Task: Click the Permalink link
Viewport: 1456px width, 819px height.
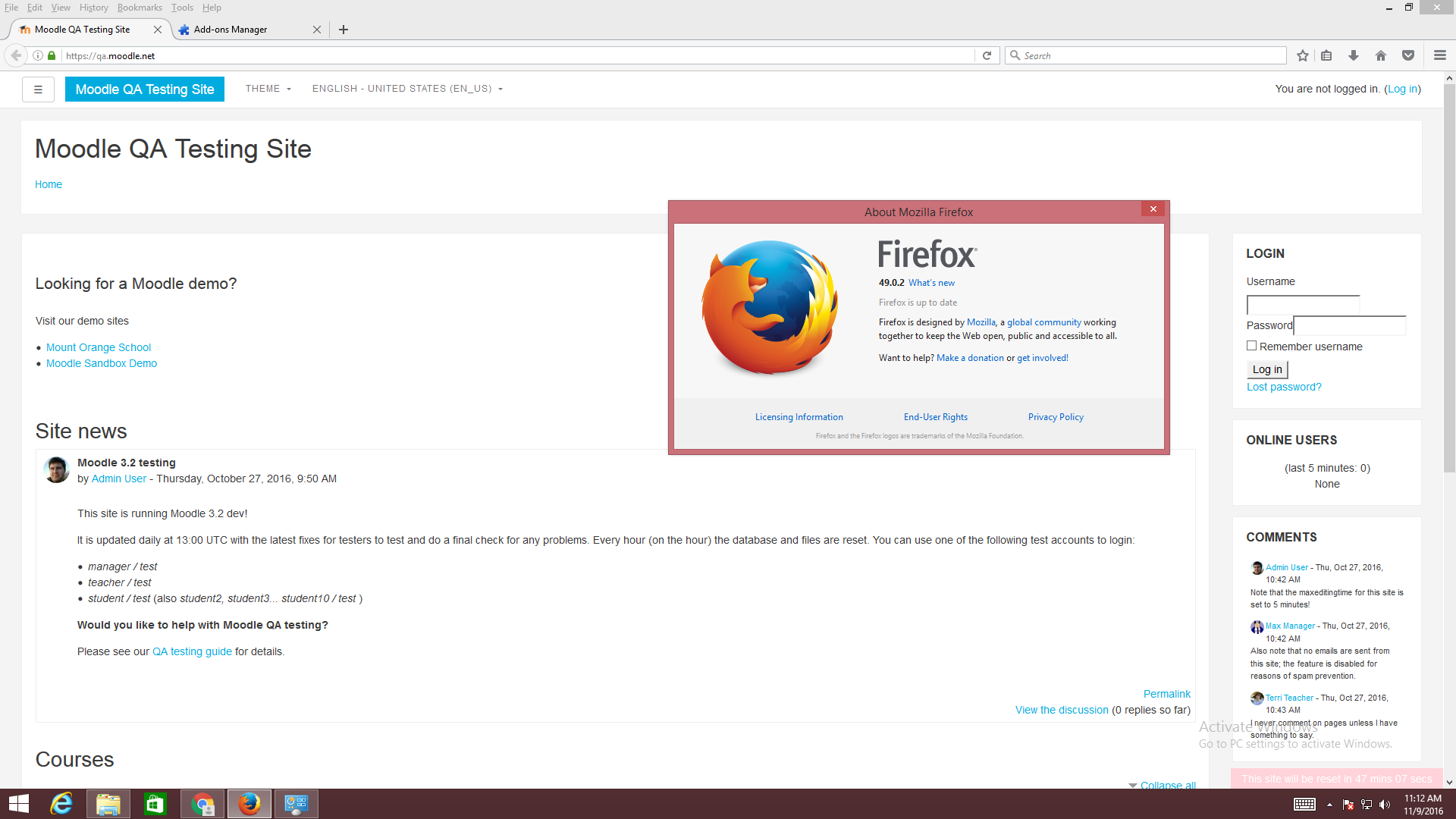Action: [x=1166, y=694]
